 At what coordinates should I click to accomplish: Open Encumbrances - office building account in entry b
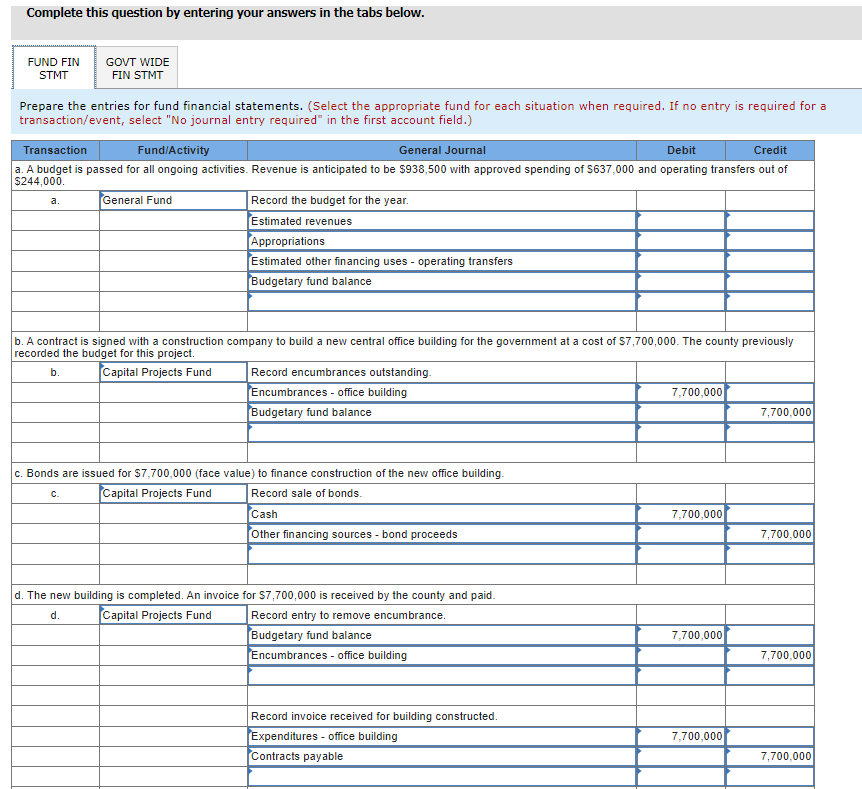point(442,393)
